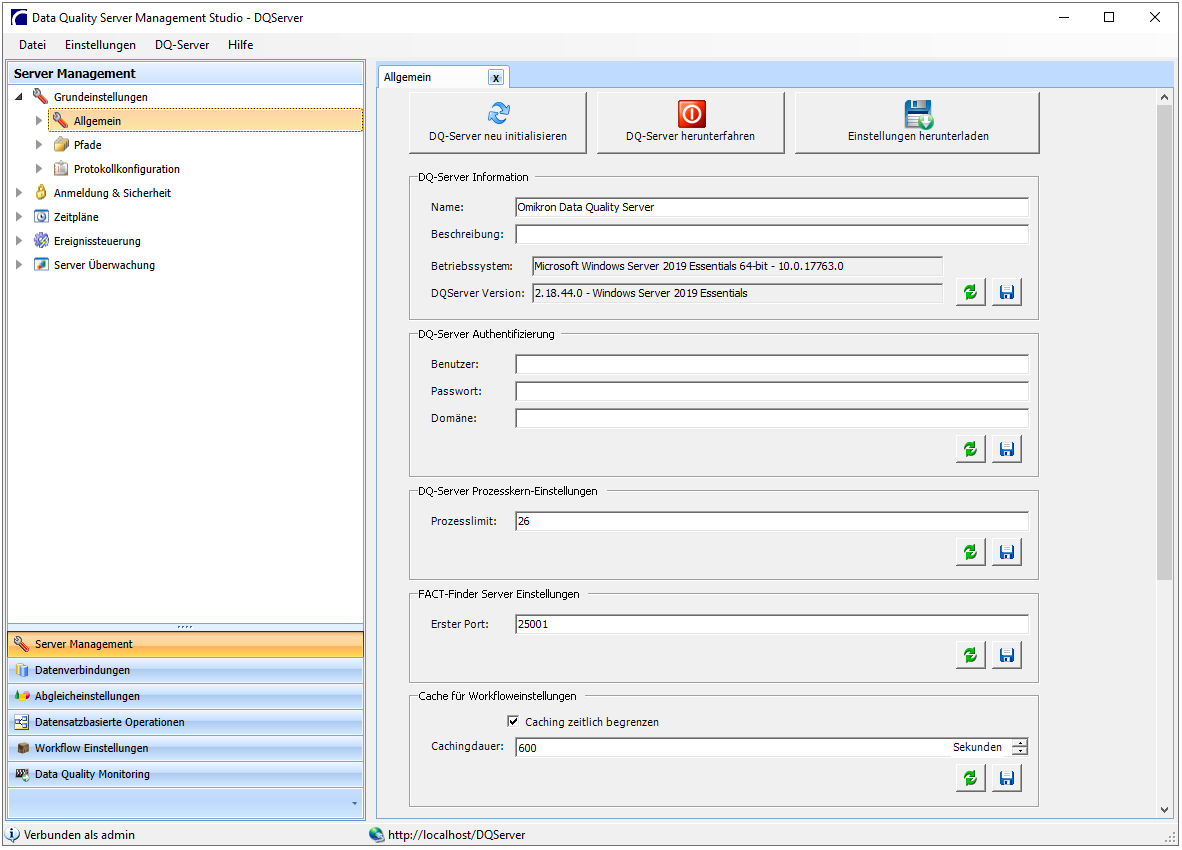The height and width of the screenshot is (850, 1182).
Task: Collapse the Grundeinstellungen tree node
Action: click(x=19, y=96)
